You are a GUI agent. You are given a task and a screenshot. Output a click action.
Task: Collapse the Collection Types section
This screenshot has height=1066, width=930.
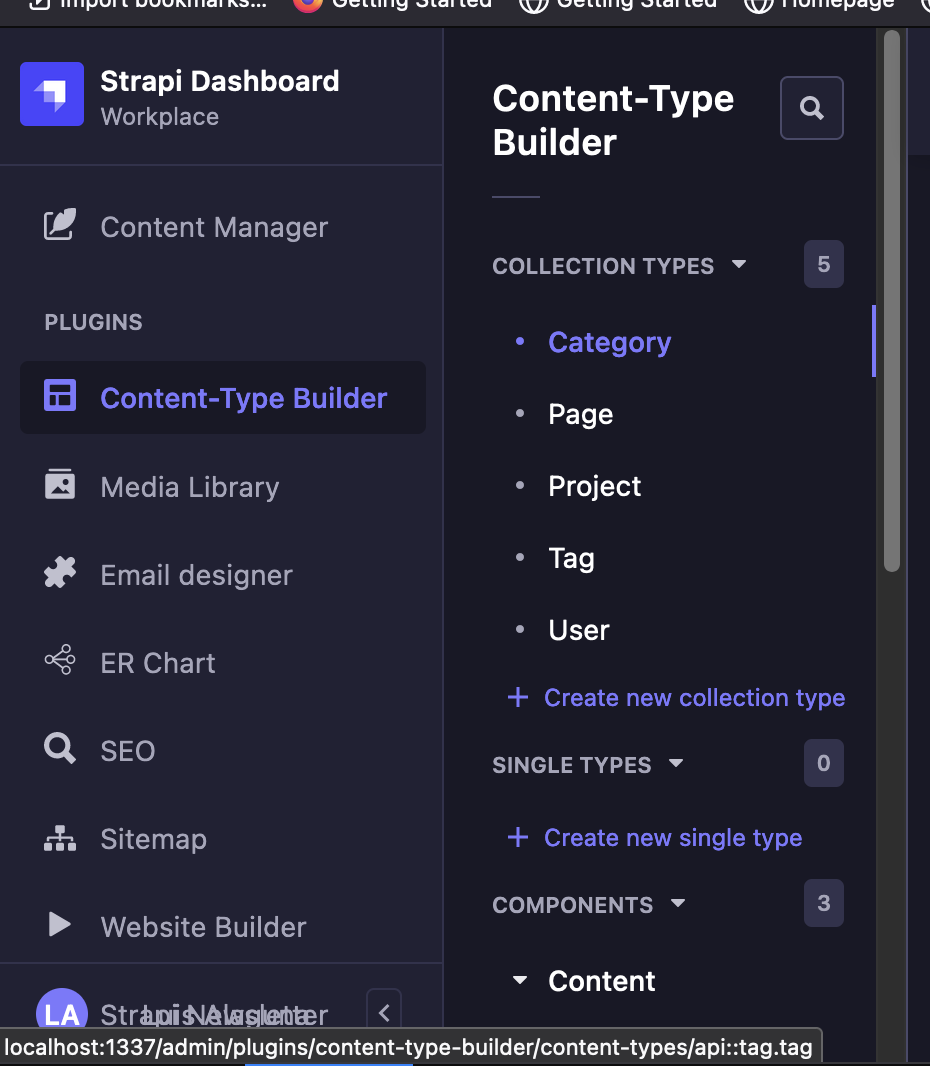click(x=739, y=264)
